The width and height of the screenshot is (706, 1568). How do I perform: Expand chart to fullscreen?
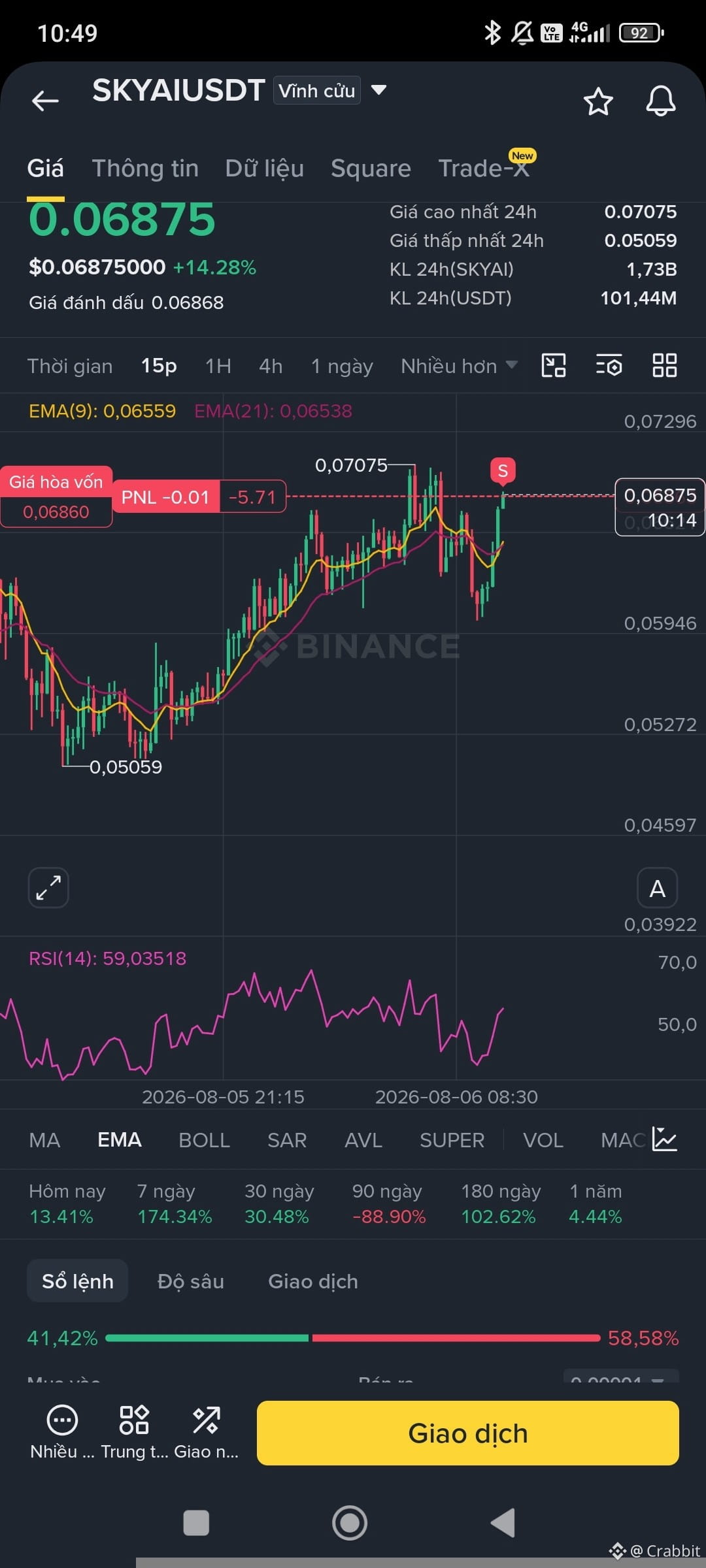point(48,888)
